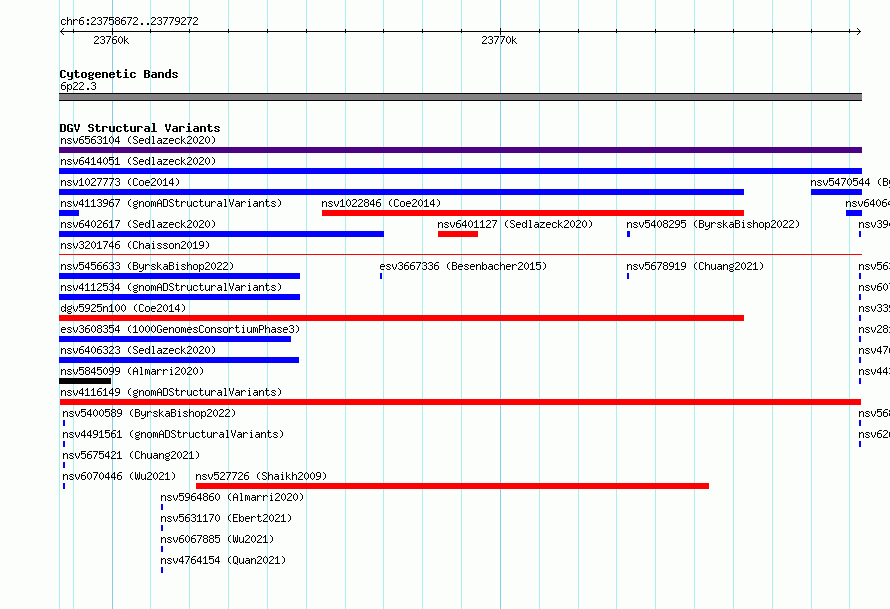Image resolution: width=890 pixels, height=609 pixels.
Task: Click the DGV Structural Variants track title
Action: pos(140,128)
